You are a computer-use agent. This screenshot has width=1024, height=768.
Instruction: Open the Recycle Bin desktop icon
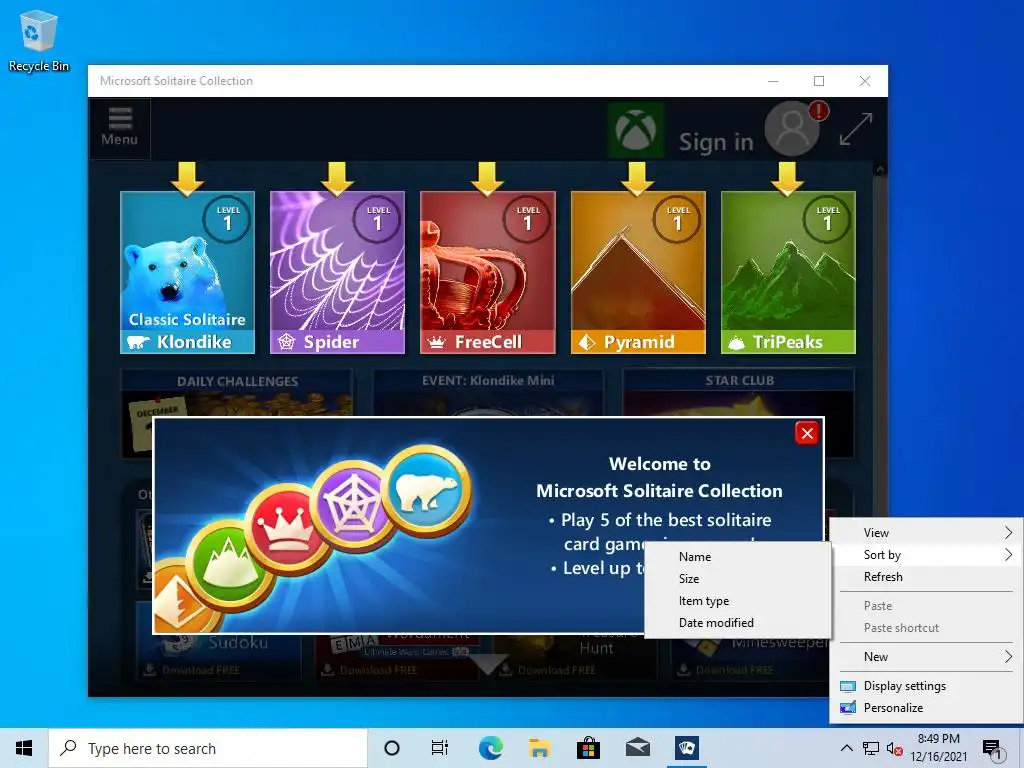point(39,40)
